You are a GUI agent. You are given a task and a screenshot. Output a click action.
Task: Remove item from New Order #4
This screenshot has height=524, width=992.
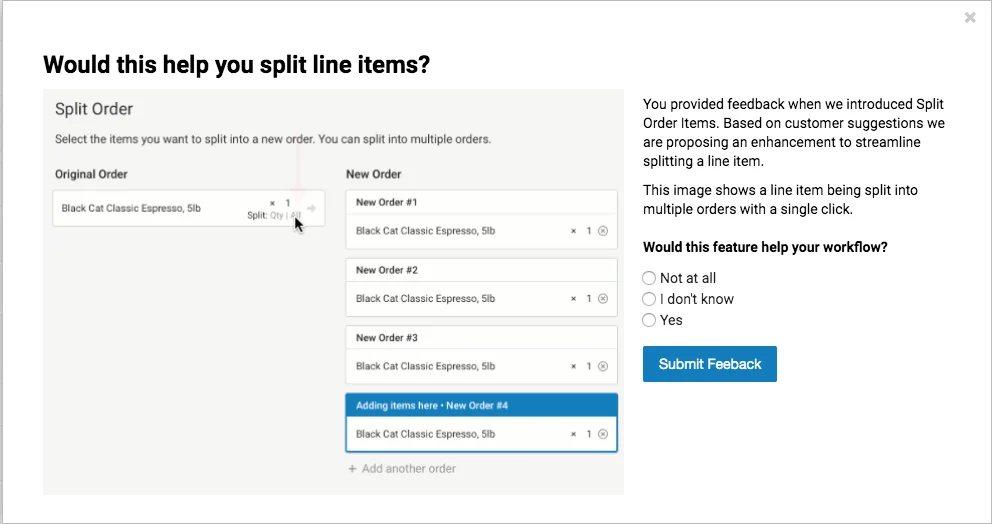[x=603, y=434]
